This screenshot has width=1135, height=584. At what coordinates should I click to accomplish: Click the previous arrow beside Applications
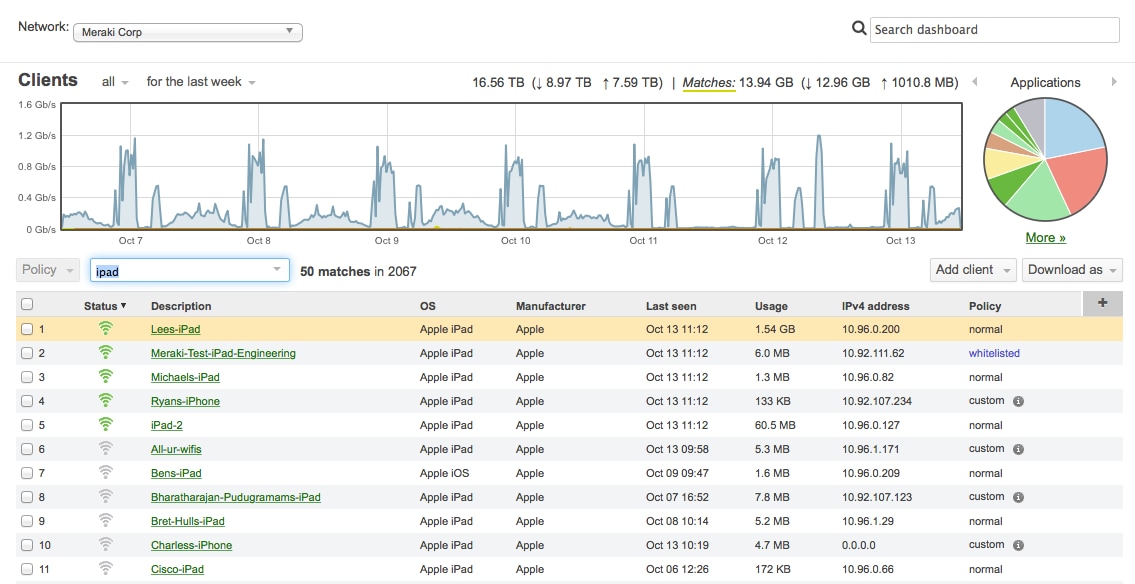point(974,82)
